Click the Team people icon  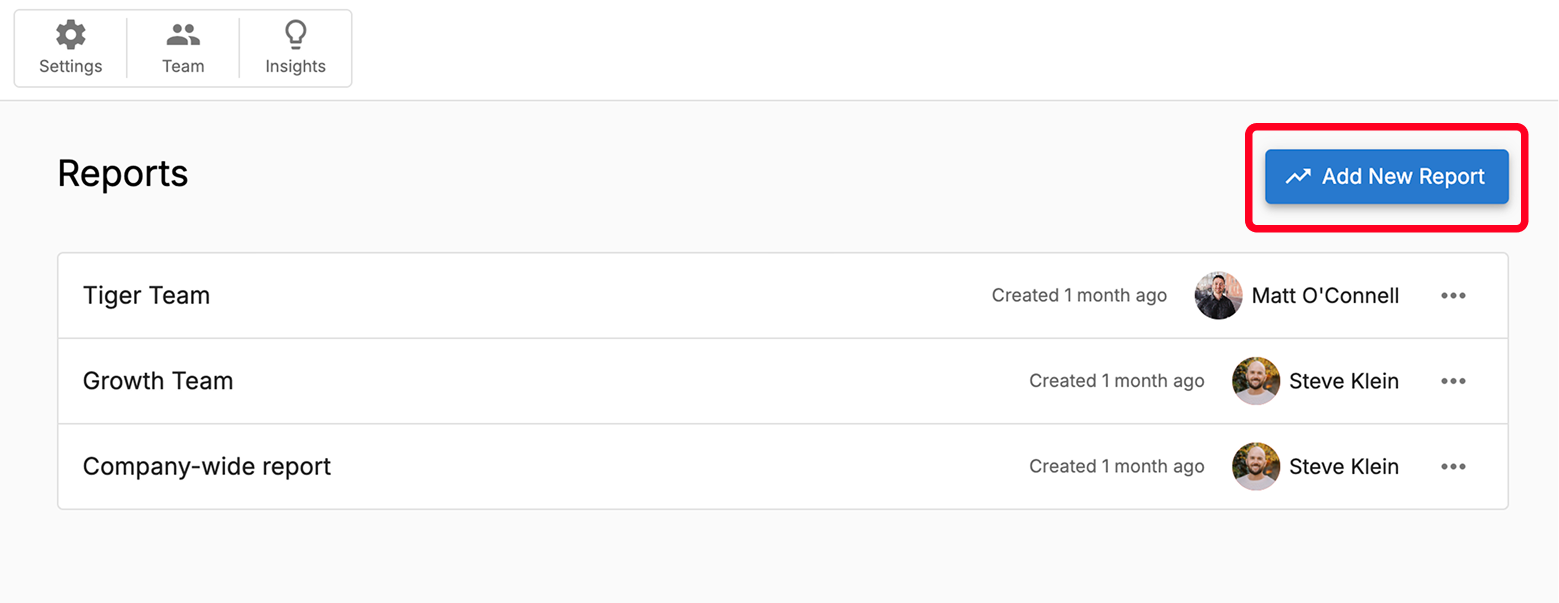point(183,36)
